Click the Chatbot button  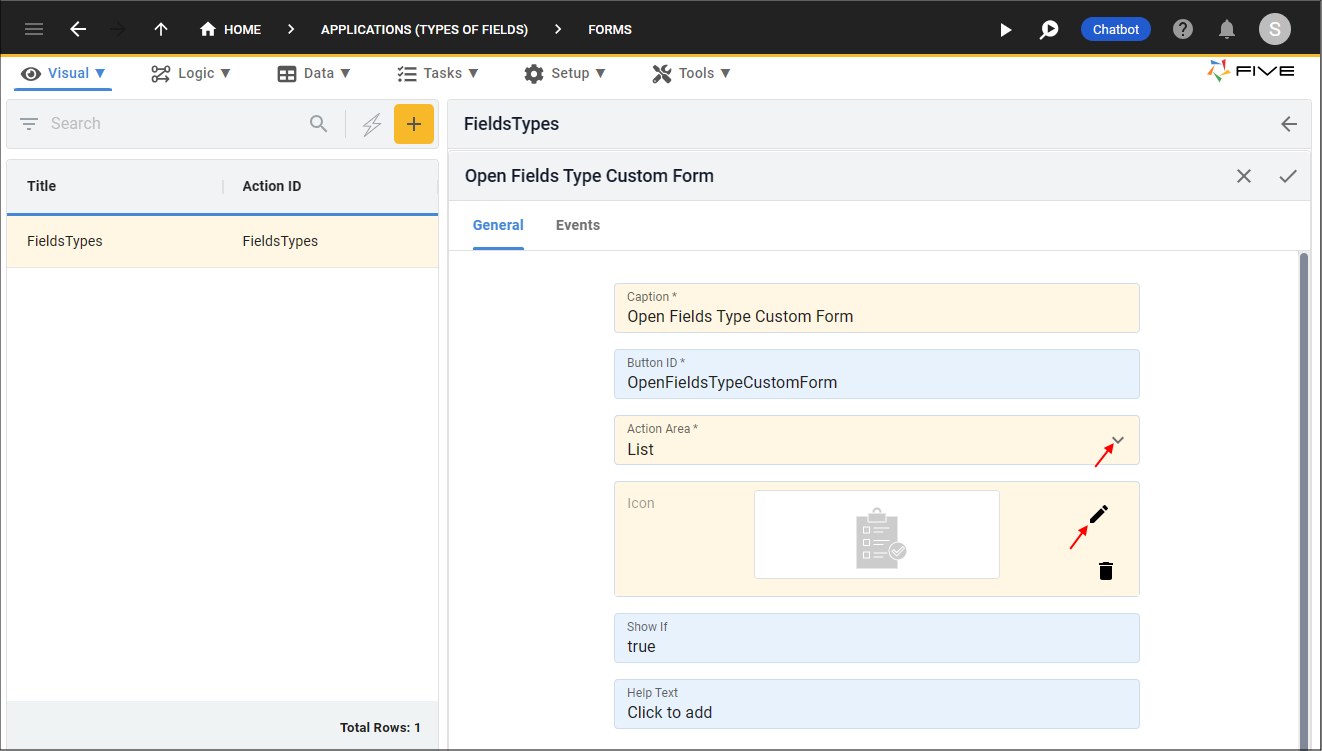(1115, 30)
